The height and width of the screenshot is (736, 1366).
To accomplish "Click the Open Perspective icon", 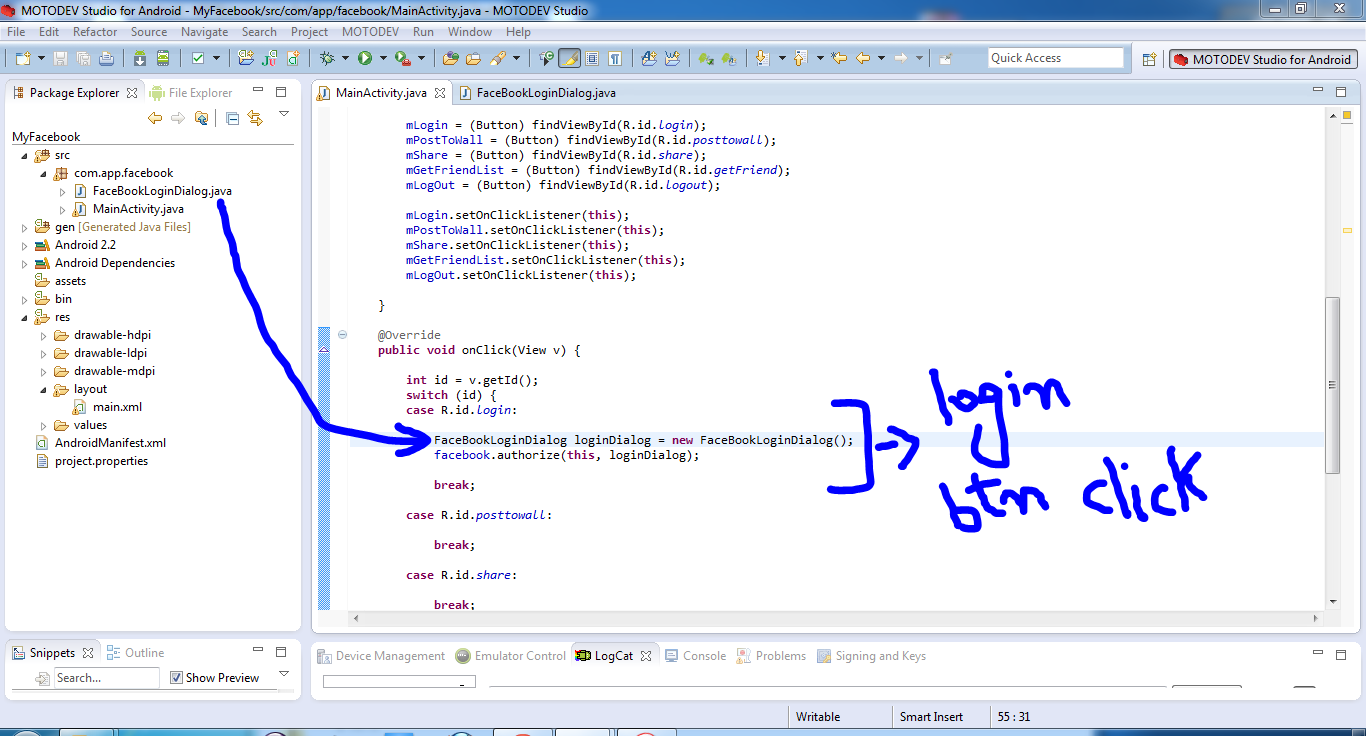I will click(x=1149, y=59).
